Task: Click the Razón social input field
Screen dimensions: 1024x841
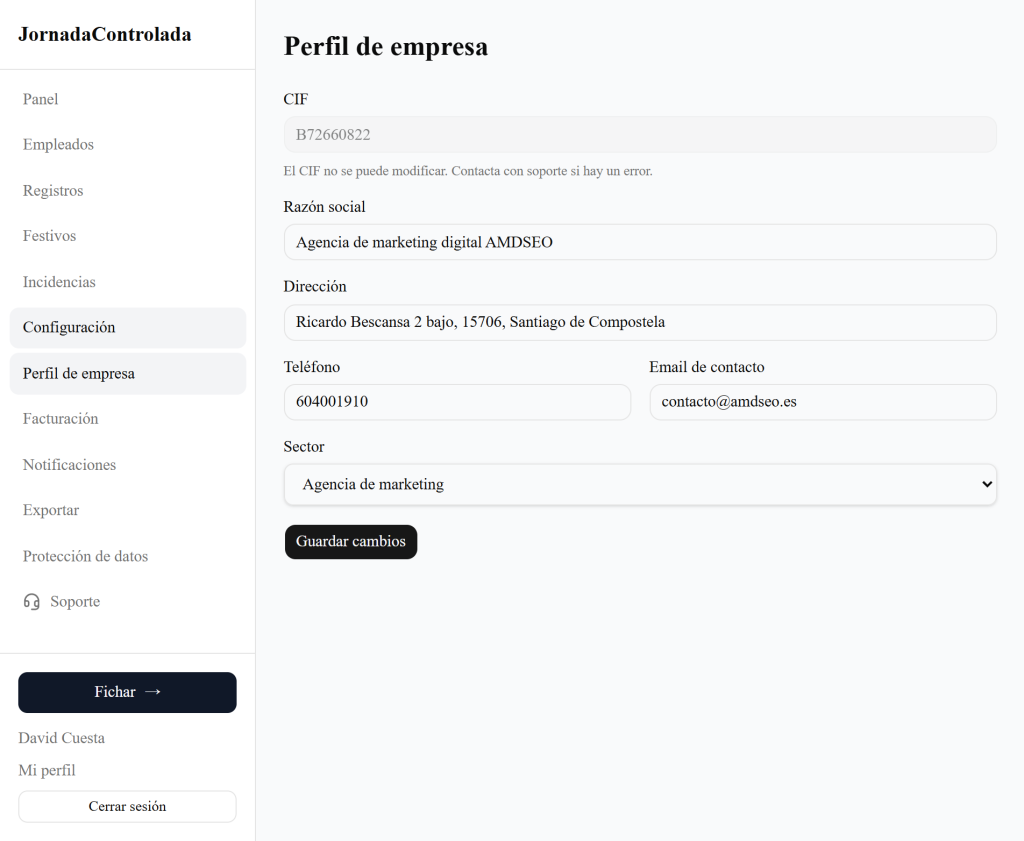Action: (x=640, y=242)
